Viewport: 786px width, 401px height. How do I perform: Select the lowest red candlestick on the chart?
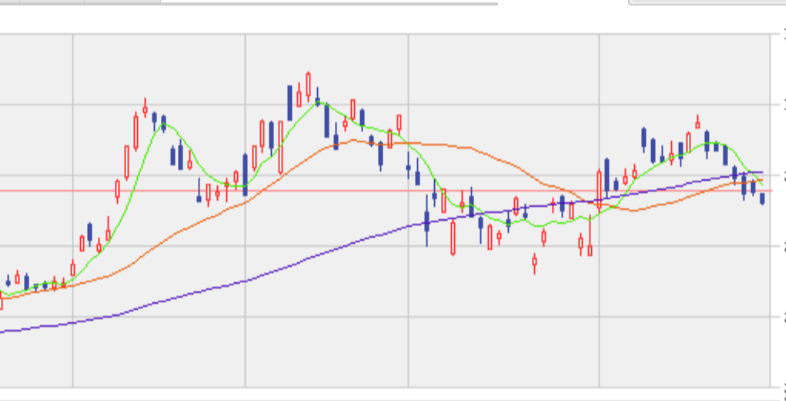(535, 264)
